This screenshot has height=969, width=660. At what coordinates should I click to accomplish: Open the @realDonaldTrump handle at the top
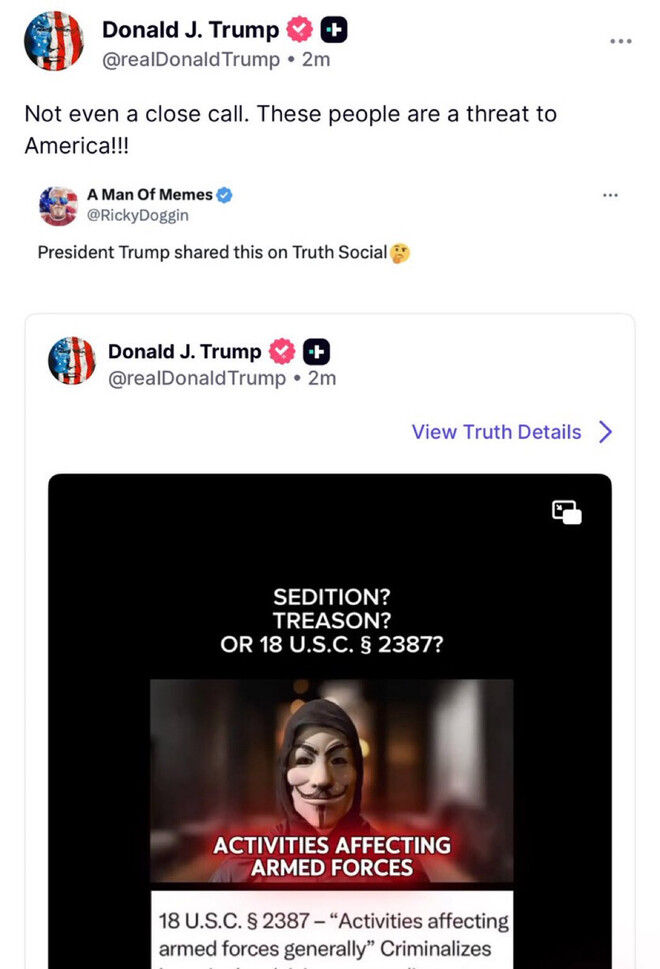tap(190, 60)
